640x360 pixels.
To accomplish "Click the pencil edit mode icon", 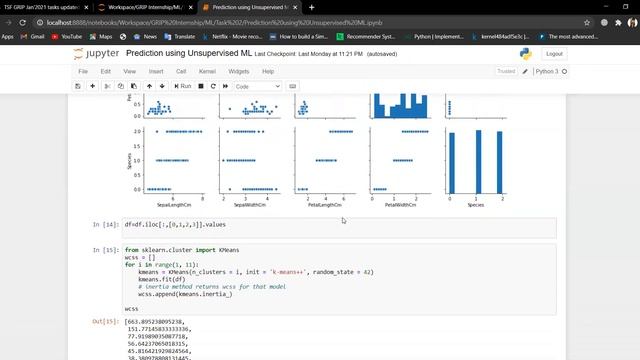I will tap(525, 71).
